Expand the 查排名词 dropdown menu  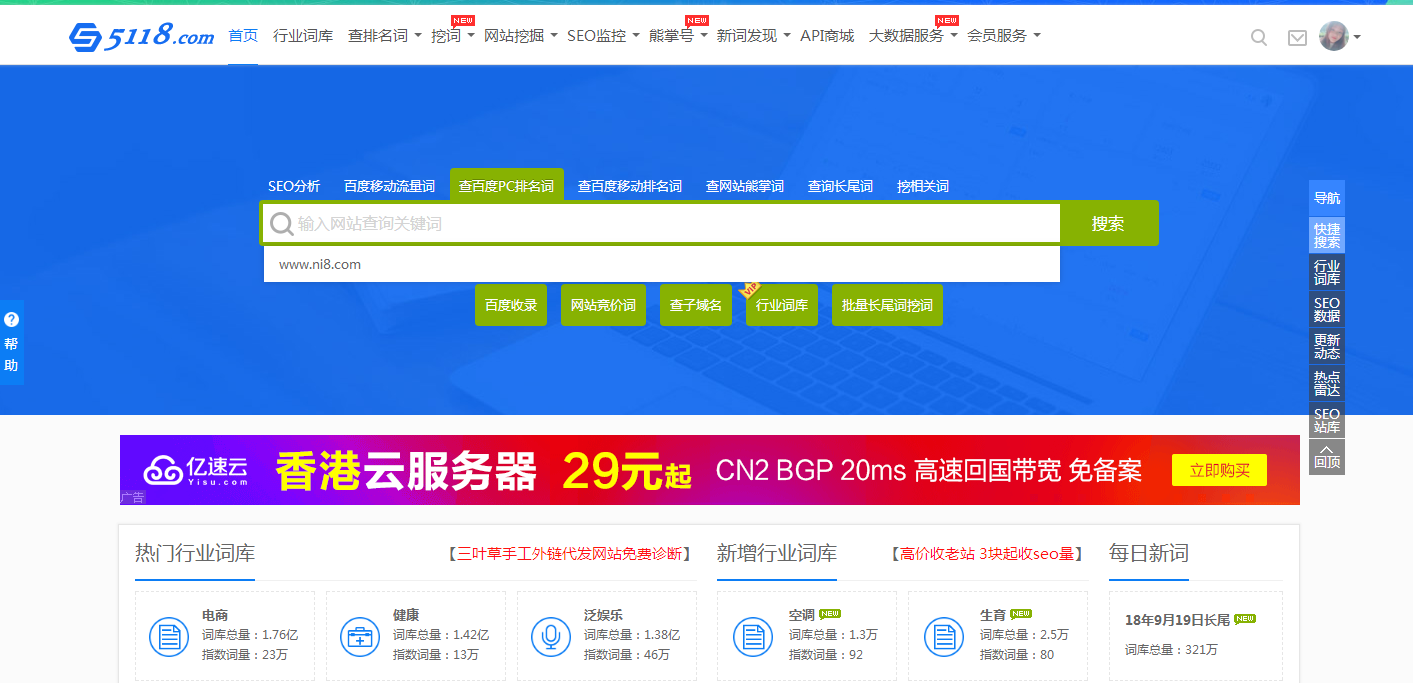tap(384, 36)
